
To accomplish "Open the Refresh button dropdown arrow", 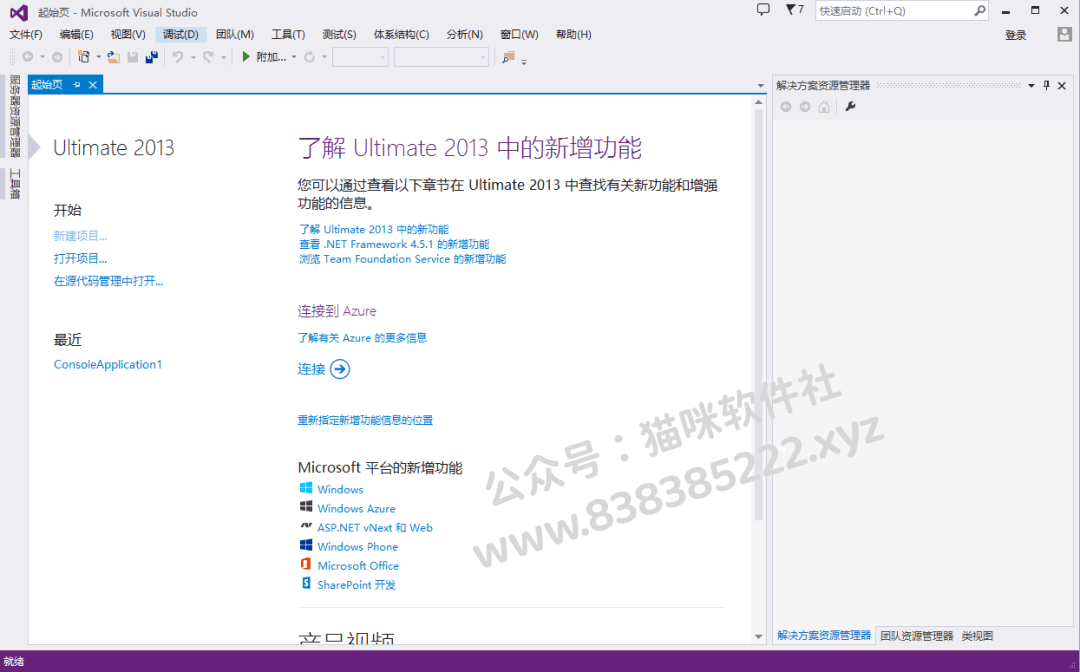I will pyautogui.click(x=324, y=57).
